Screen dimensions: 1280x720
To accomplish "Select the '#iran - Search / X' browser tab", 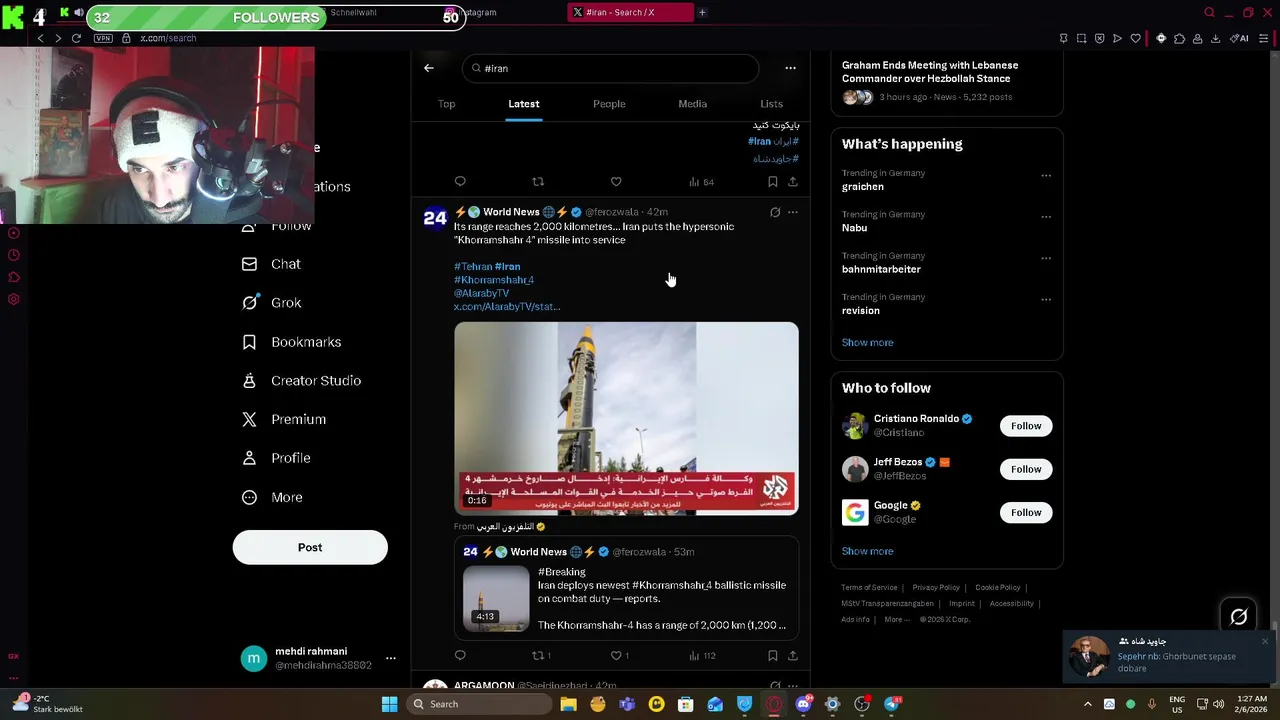I will [630, 12].
